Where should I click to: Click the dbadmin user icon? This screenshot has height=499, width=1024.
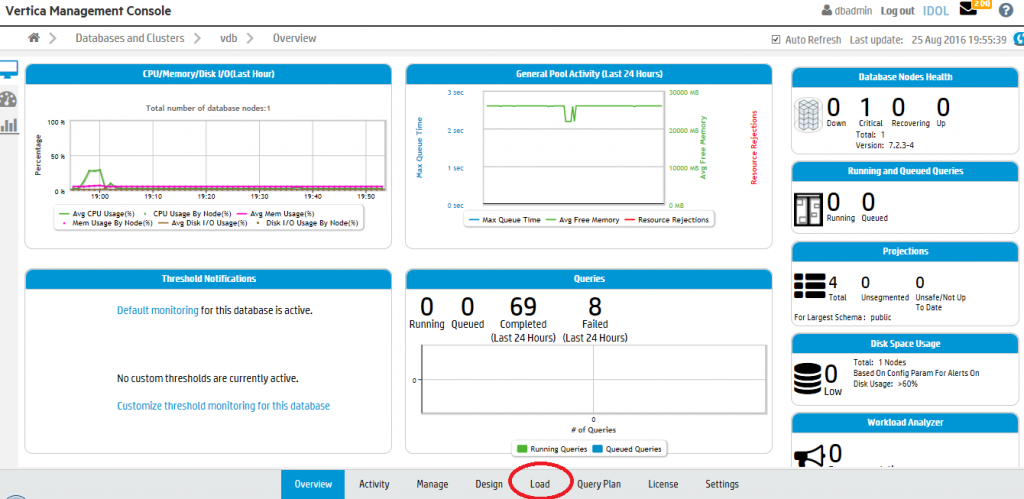(x=826, y=10)
